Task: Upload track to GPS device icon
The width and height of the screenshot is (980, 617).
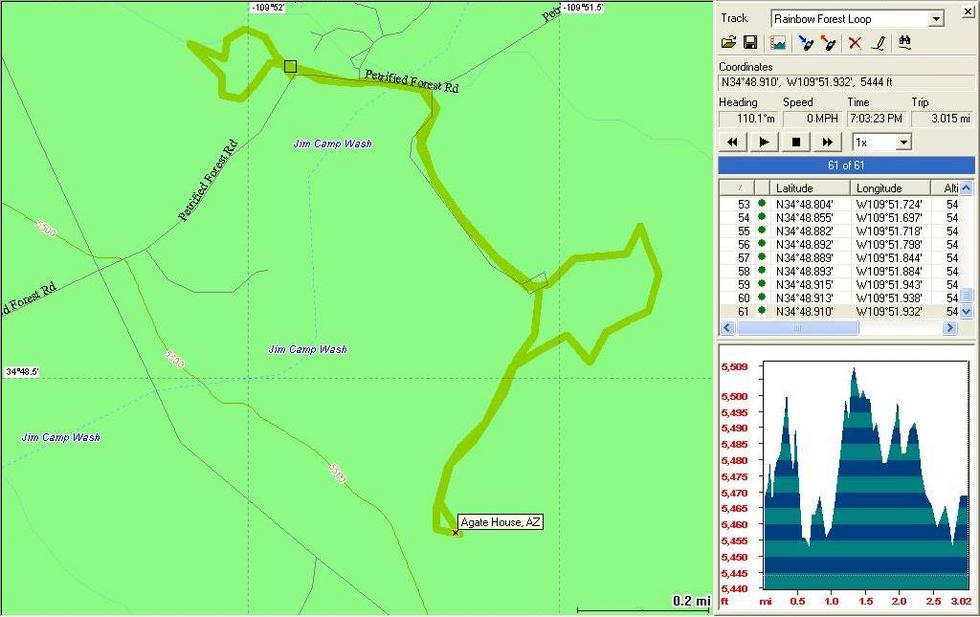Action: 828,43
